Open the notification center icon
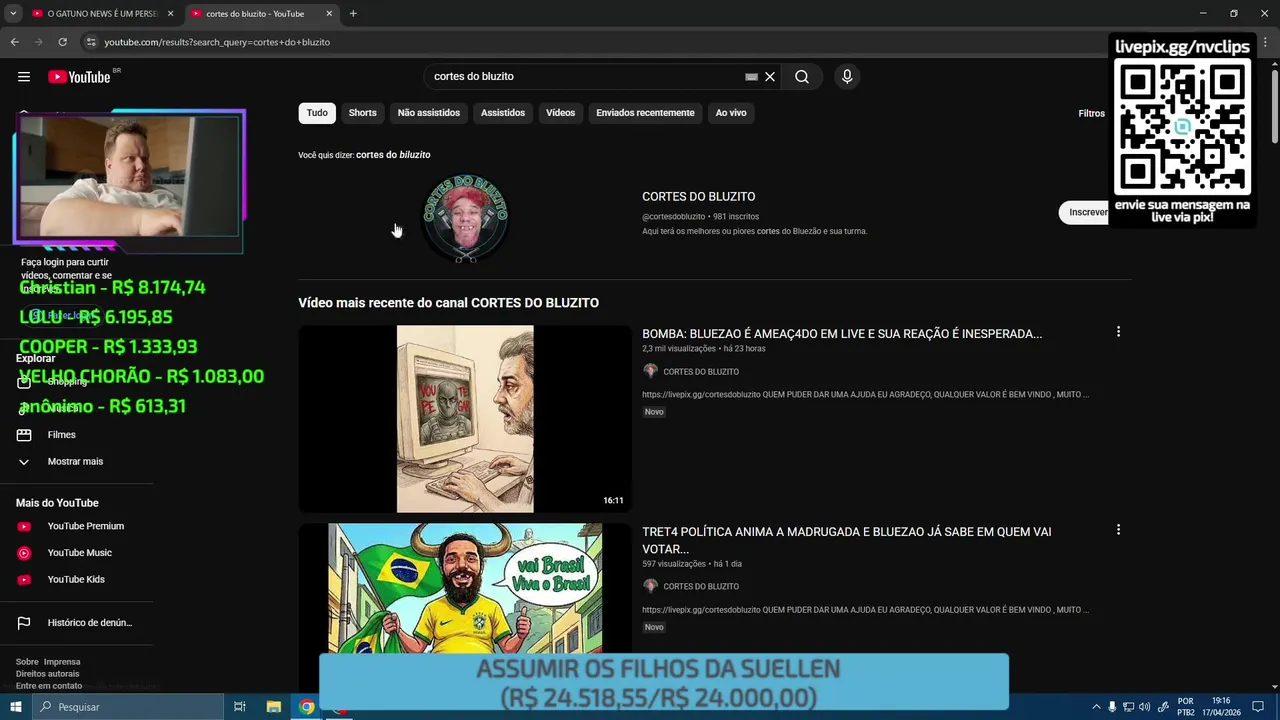The width and height of the screenshot is (1280, 720). tap(1258, 707)
